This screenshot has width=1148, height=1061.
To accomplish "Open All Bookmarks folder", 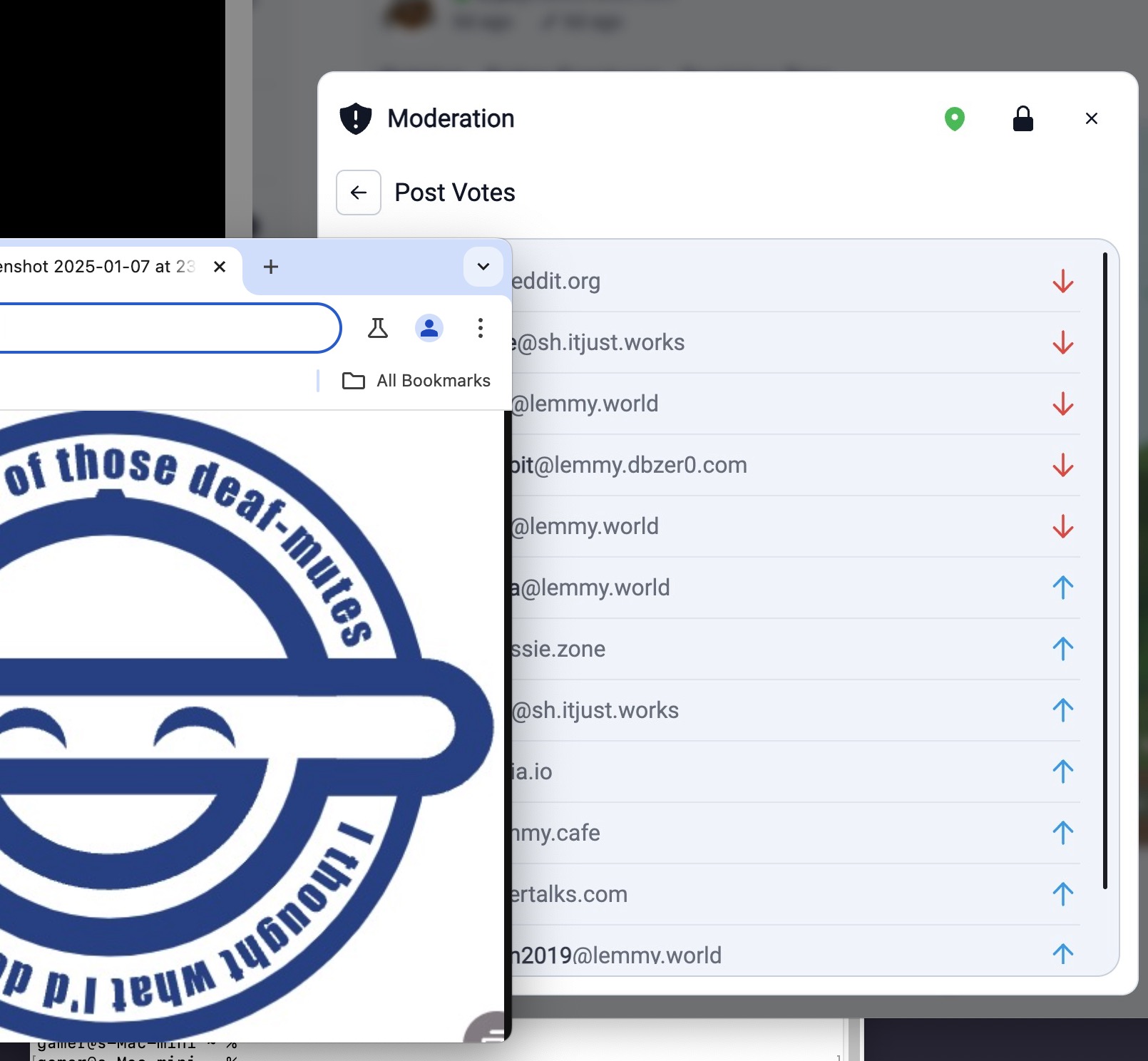I will (416, 381).
